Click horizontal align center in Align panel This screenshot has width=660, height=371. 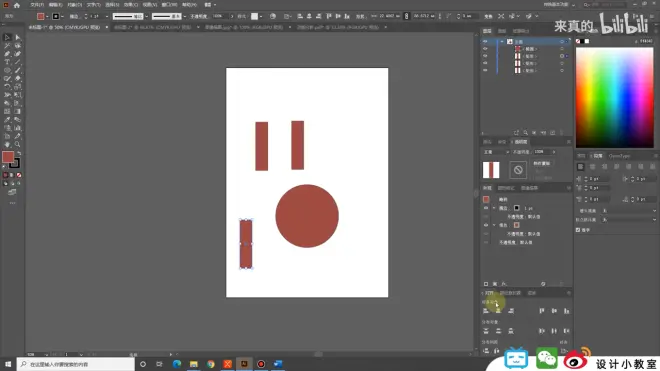click(498, 311)
